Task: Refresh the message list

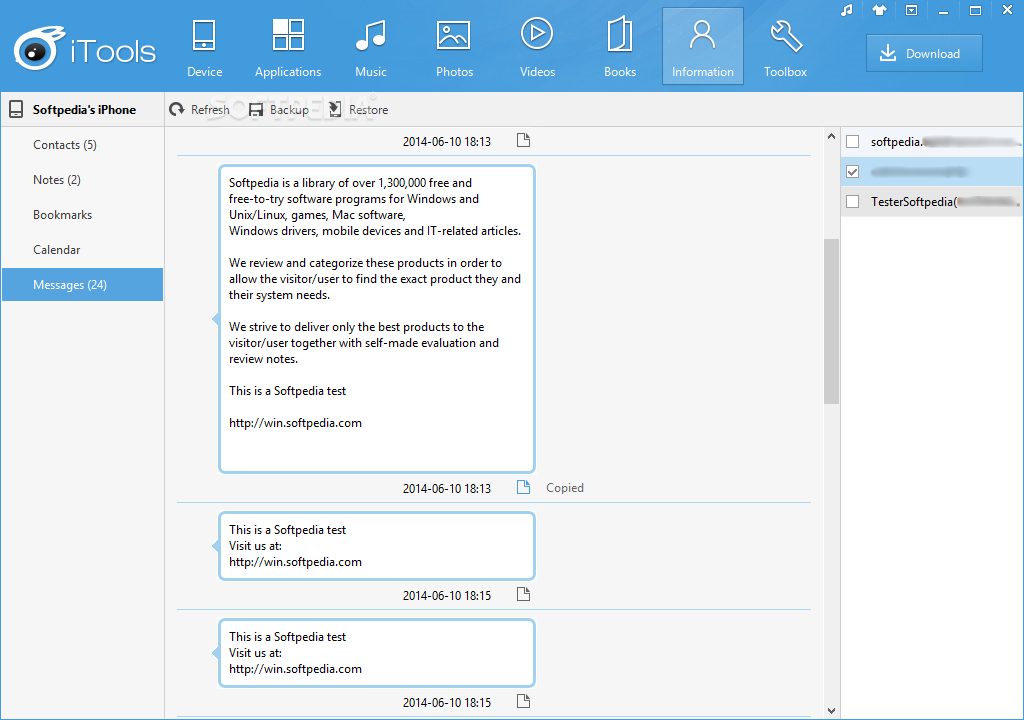Action: pyautogui.click(x=200, y=110)
